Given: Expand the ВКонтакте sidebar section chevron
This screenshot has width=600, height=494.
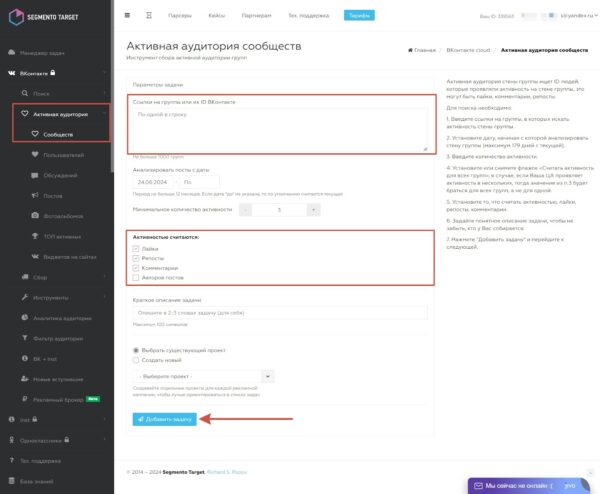Looking at the screenshot, I should tap(104, 73).
